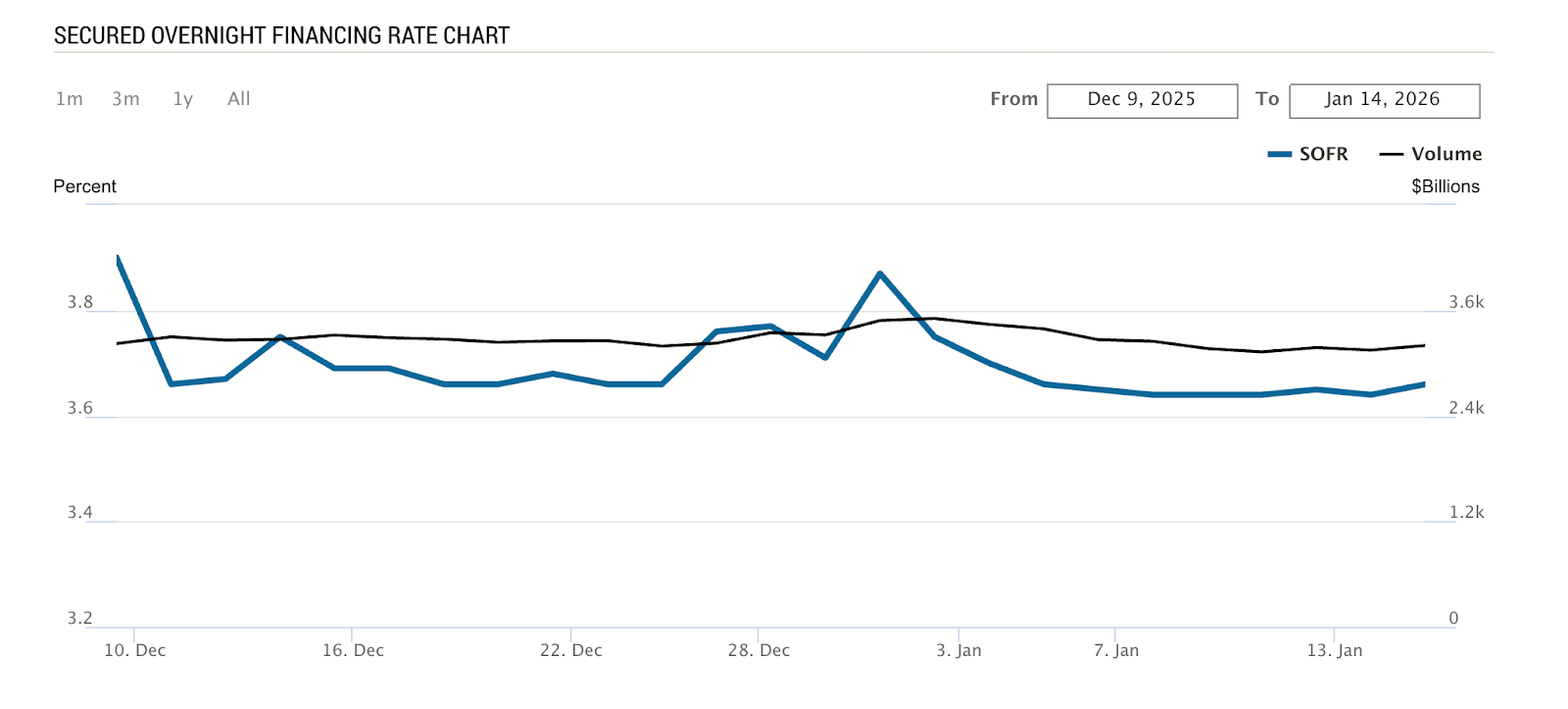Image resolution: width=1568 pixels, height=709 pixels.
Task: Click the 7. Jan date tick label
Action: [1116, 650]
